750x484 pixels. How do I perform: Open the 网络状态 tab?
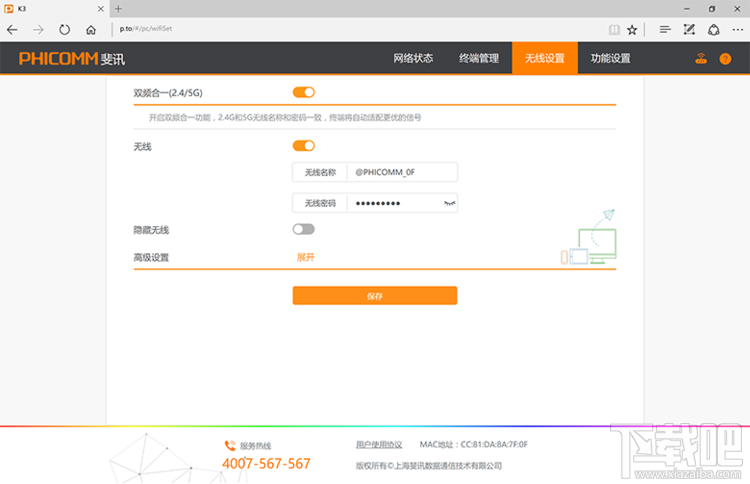[x=413, y=58]
